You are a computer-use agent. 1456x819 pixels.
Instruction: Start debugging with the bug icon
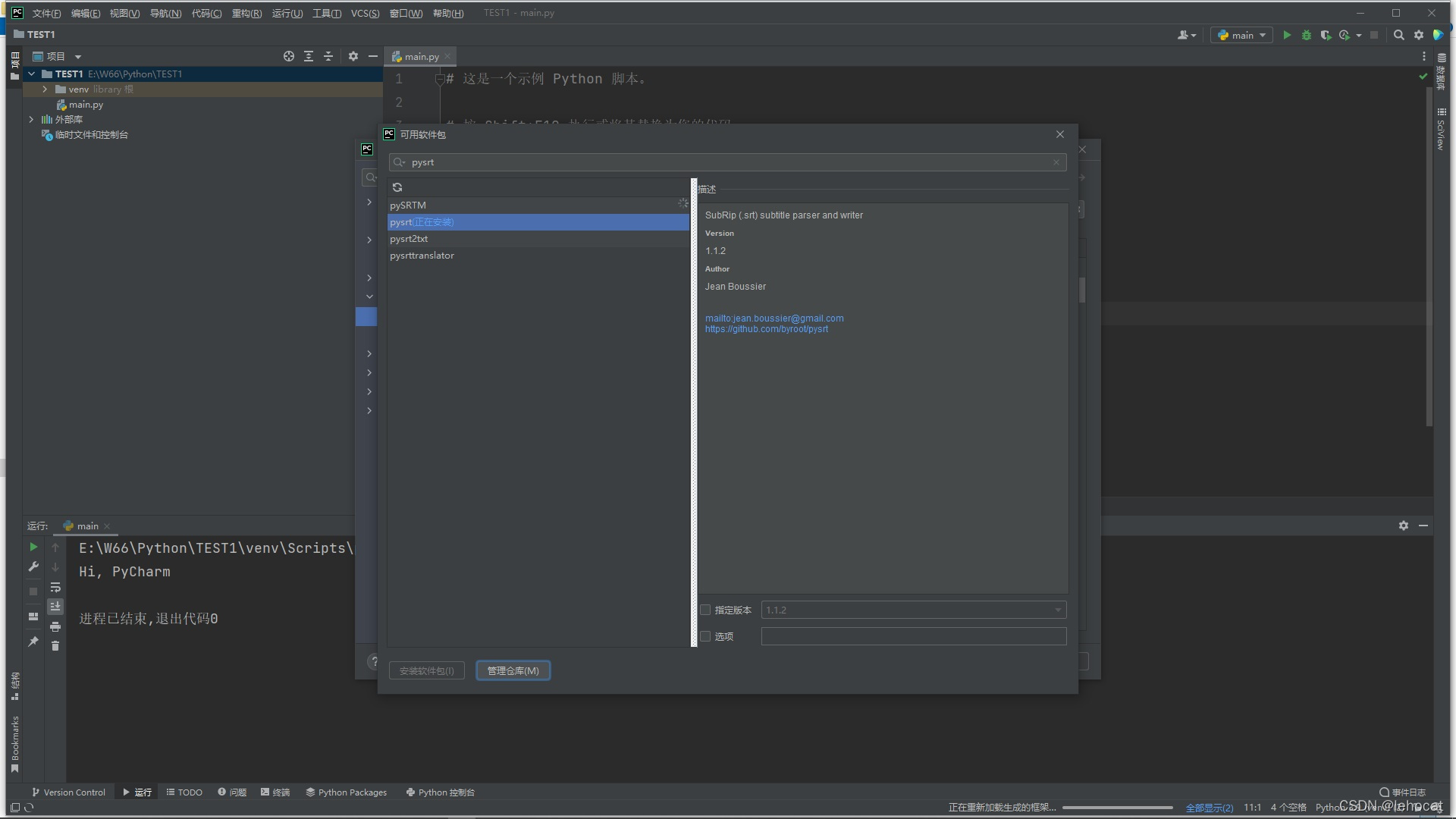click(x=1306, y=35)
